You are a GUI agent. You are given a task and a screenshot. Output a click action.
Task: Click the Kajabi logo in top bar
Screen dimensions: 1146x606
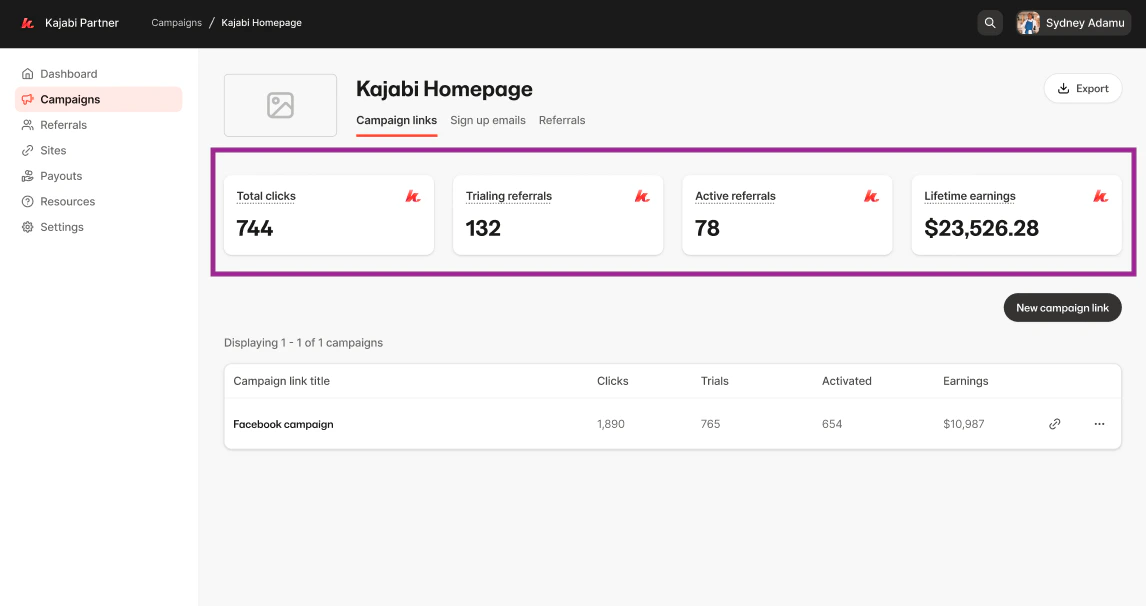28,23
